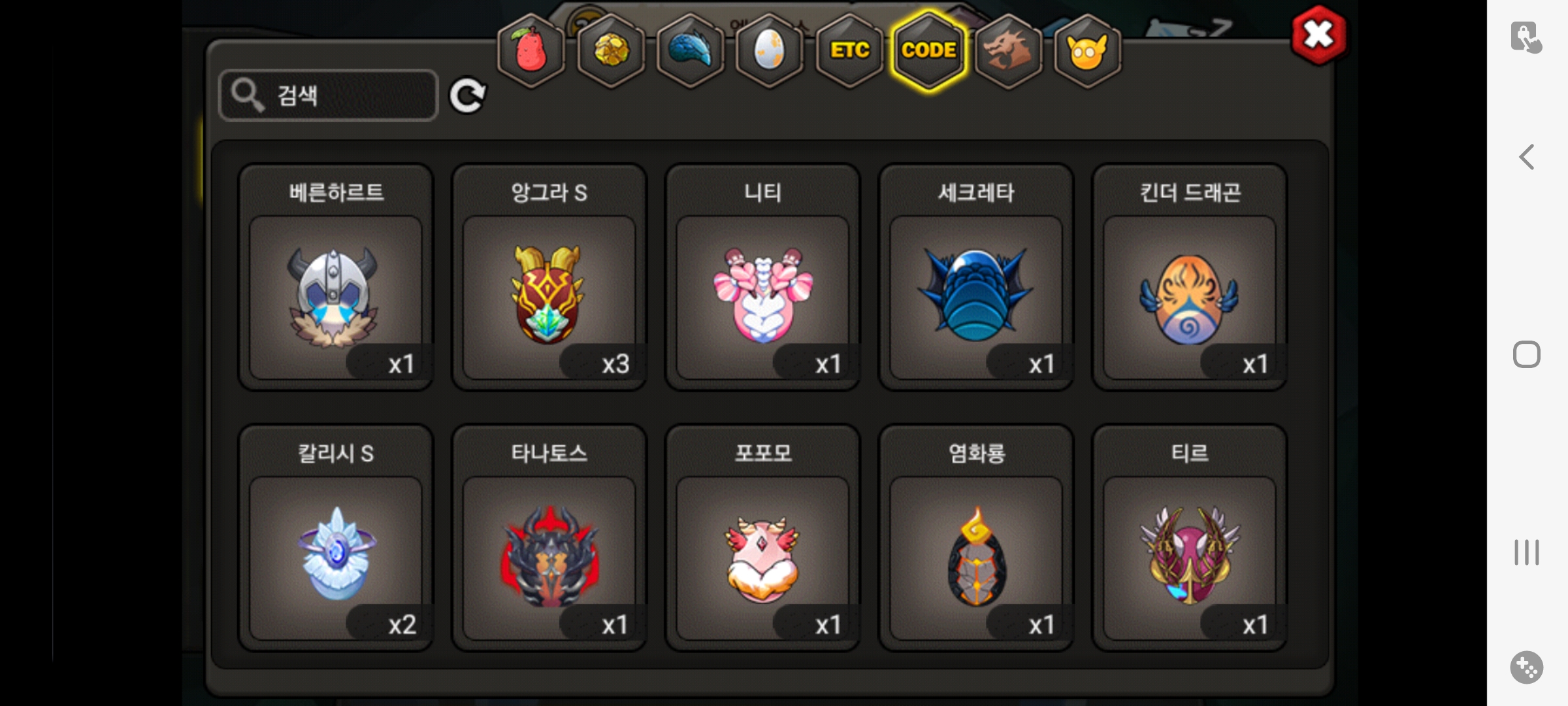
Task: Switch to the ETC tab
Action: click(x=849, y=50)
